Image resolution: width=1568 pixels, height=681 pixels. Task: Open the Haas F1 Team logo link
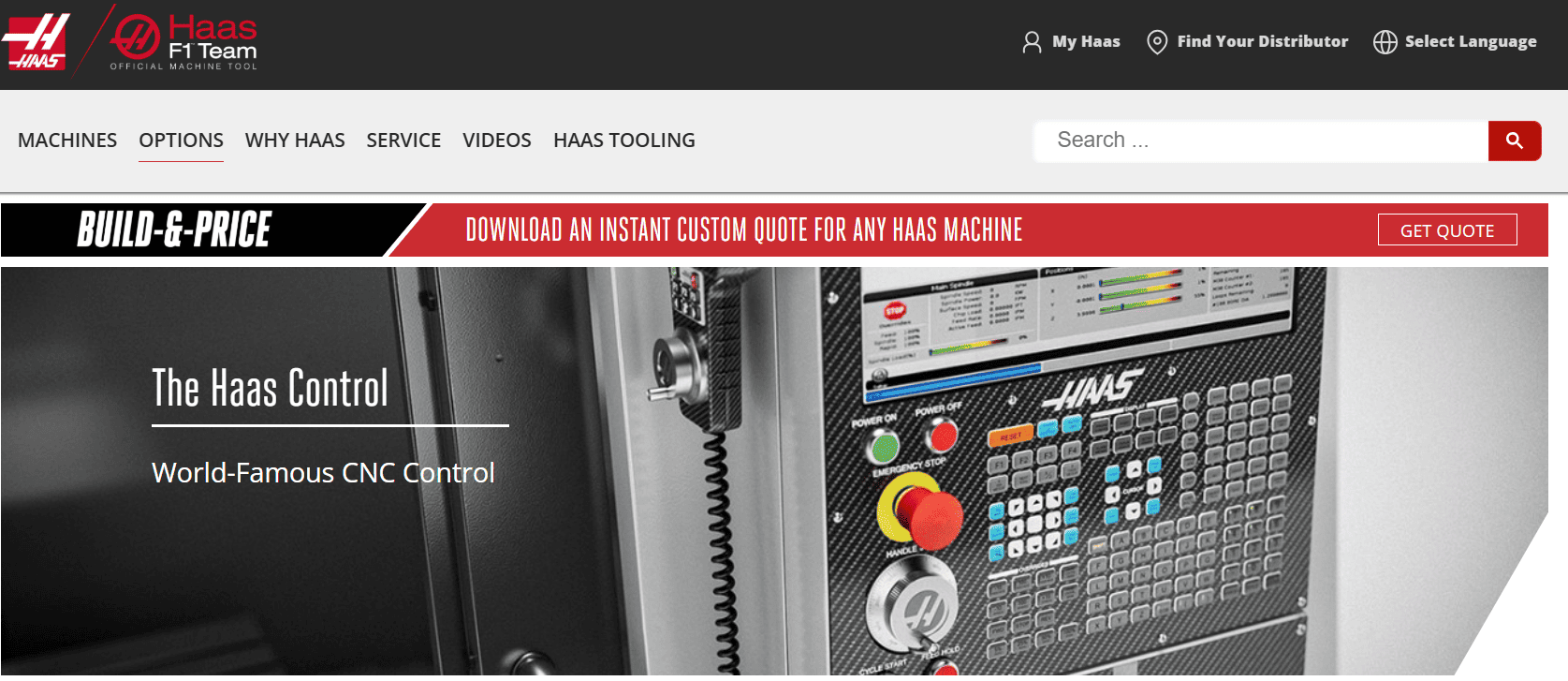[x=183, y=42]
